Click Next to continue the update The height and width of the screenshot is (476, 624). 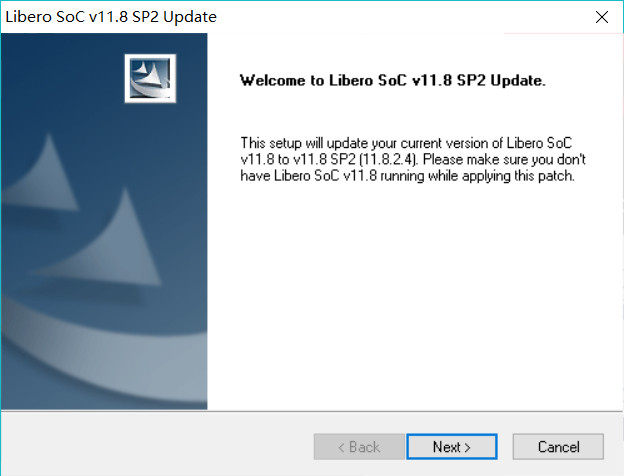pos(452,447)
